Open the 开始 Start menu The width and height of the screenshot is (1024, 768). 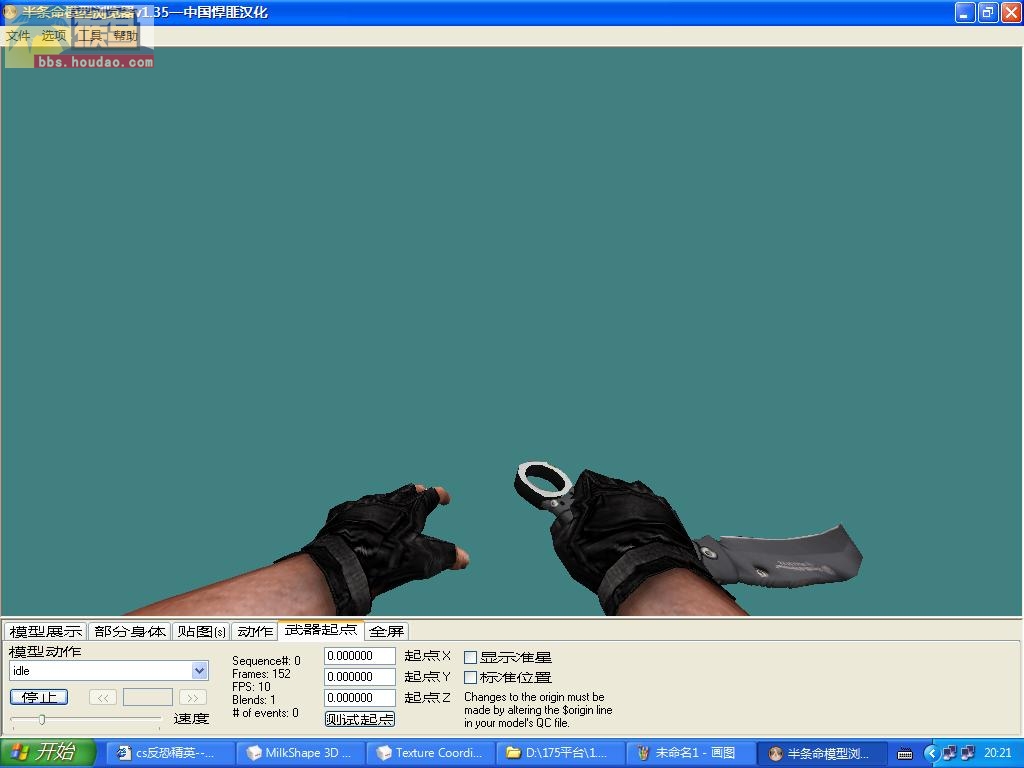(48, 753)
